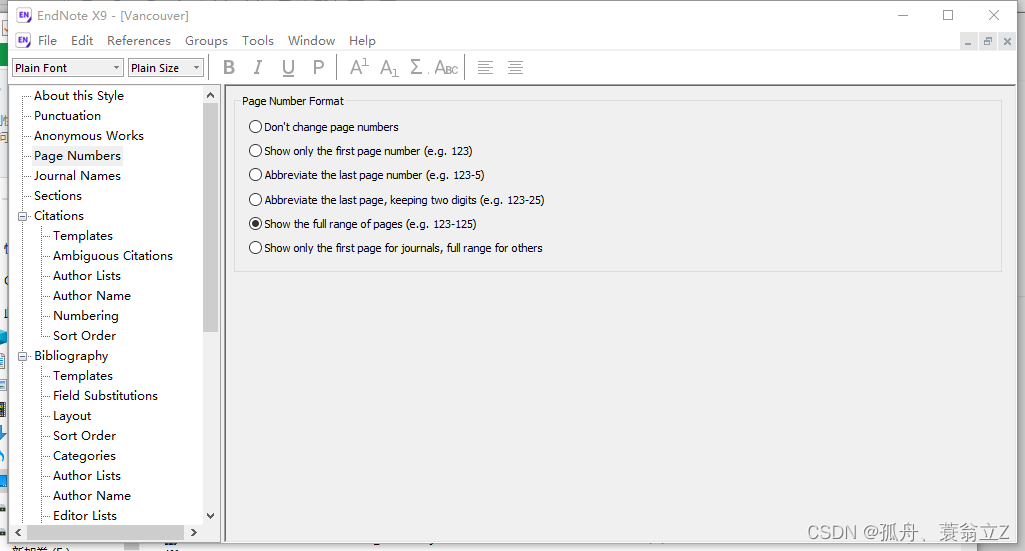Open Author Lists under Bibliography

tap(86, 476)
